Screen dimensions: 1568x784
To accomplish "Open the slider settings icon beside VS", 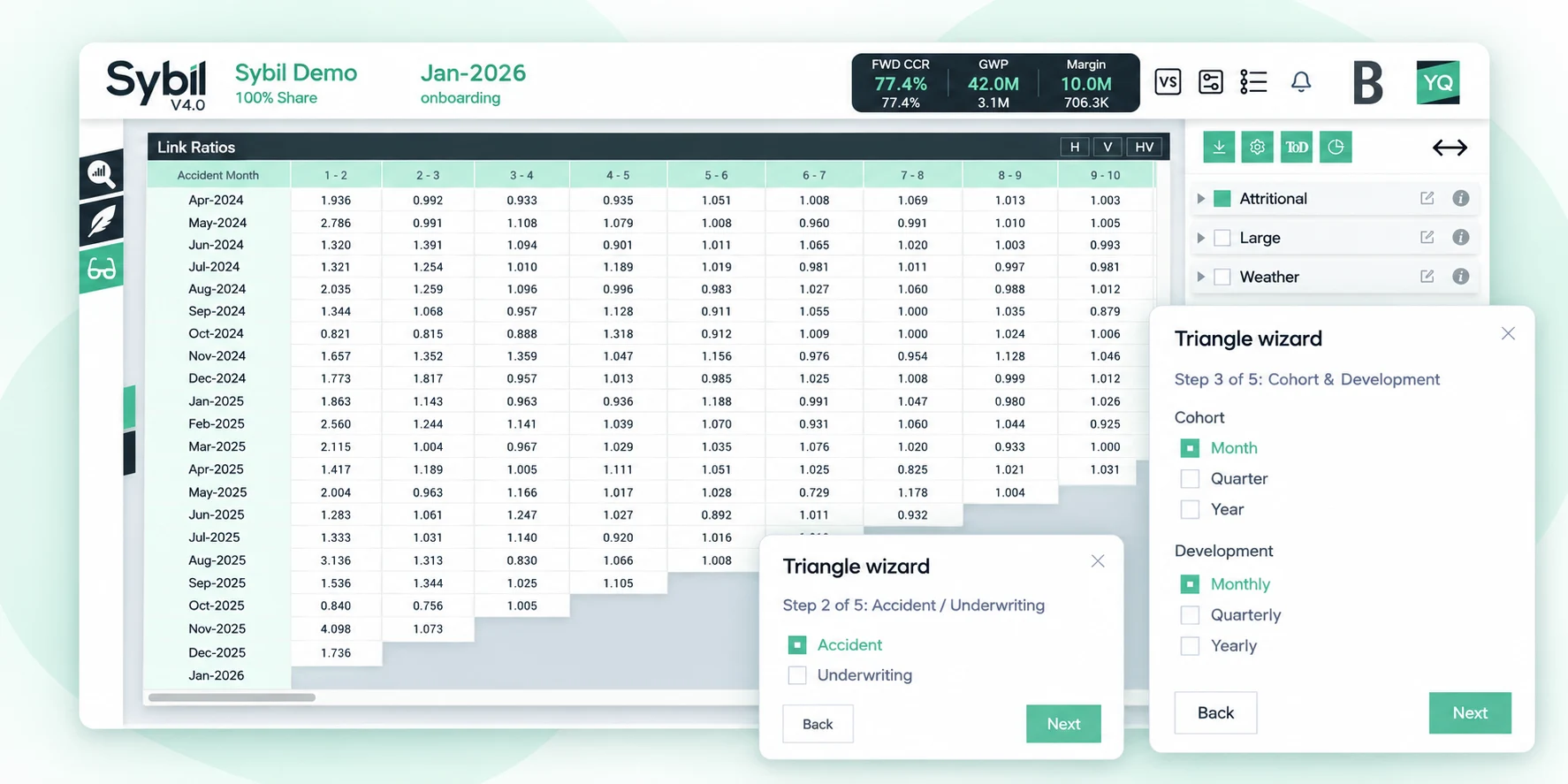I will (x=1210, y=82).
